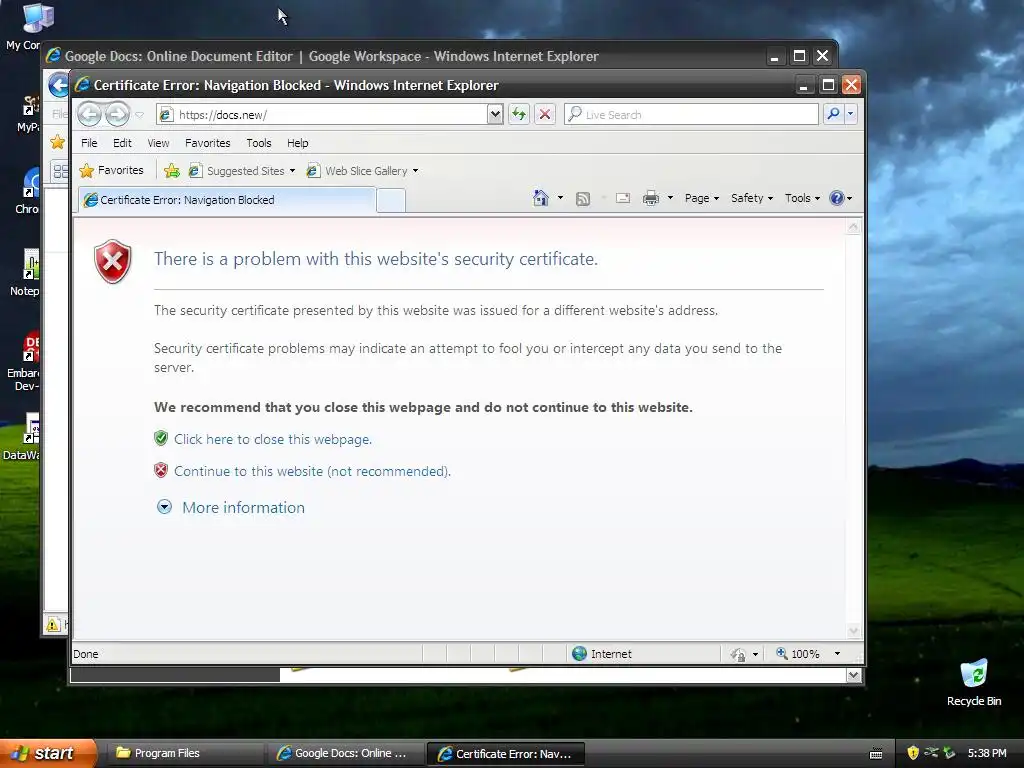This screenshot has height=768, width=1024.
Task: Click the Live Search input box
Action: (x=691, y=115)
